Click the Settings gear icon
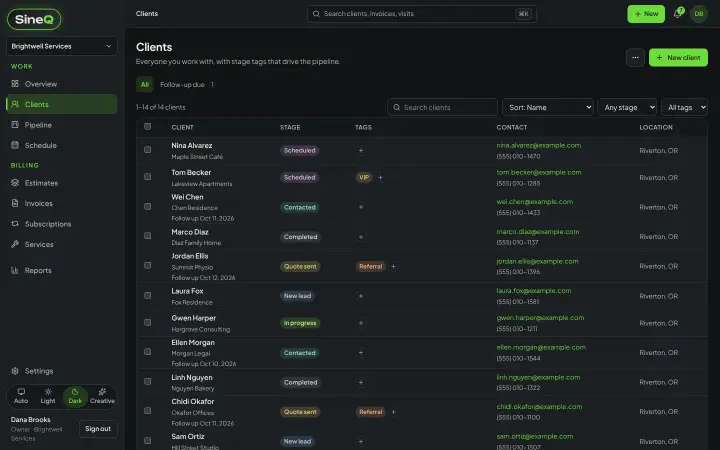The width and height of the screenshot is (720, 450). [15, 371]
